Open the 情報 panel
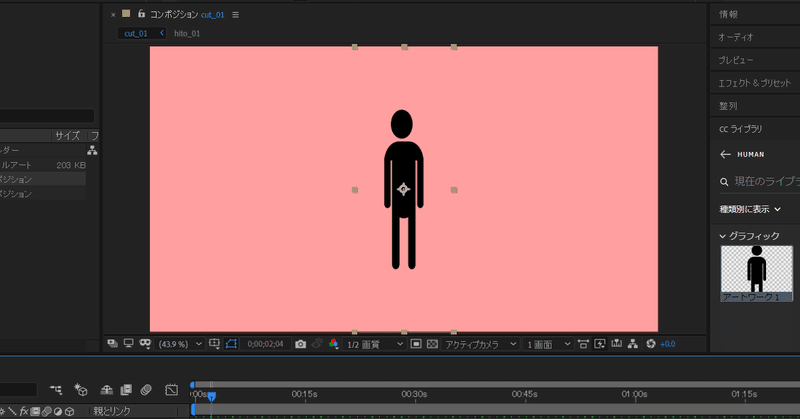The width and height of the screenshot is (800, 419). point(728,14)
